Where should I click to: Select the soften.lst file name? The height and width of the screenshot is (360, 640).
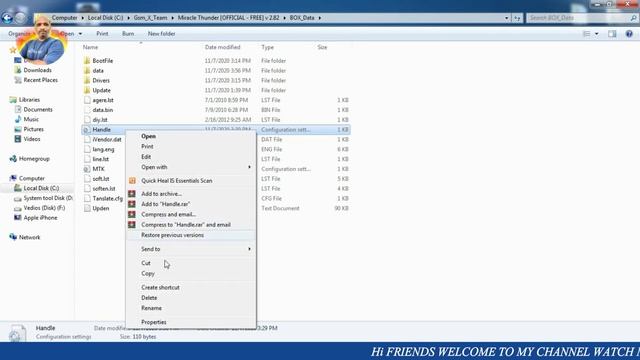point(104,189)
